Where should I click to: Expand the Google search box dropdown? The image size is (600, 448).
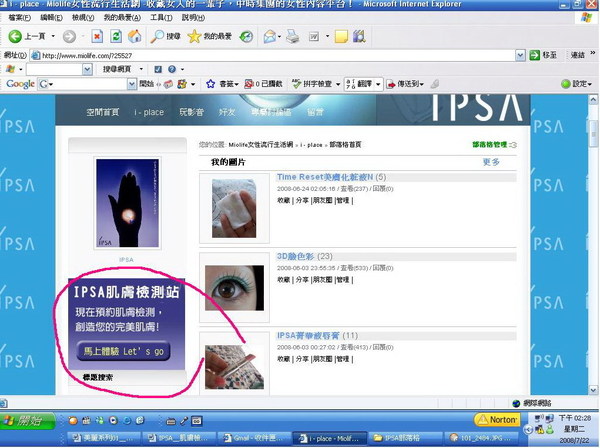pos(132,84)
